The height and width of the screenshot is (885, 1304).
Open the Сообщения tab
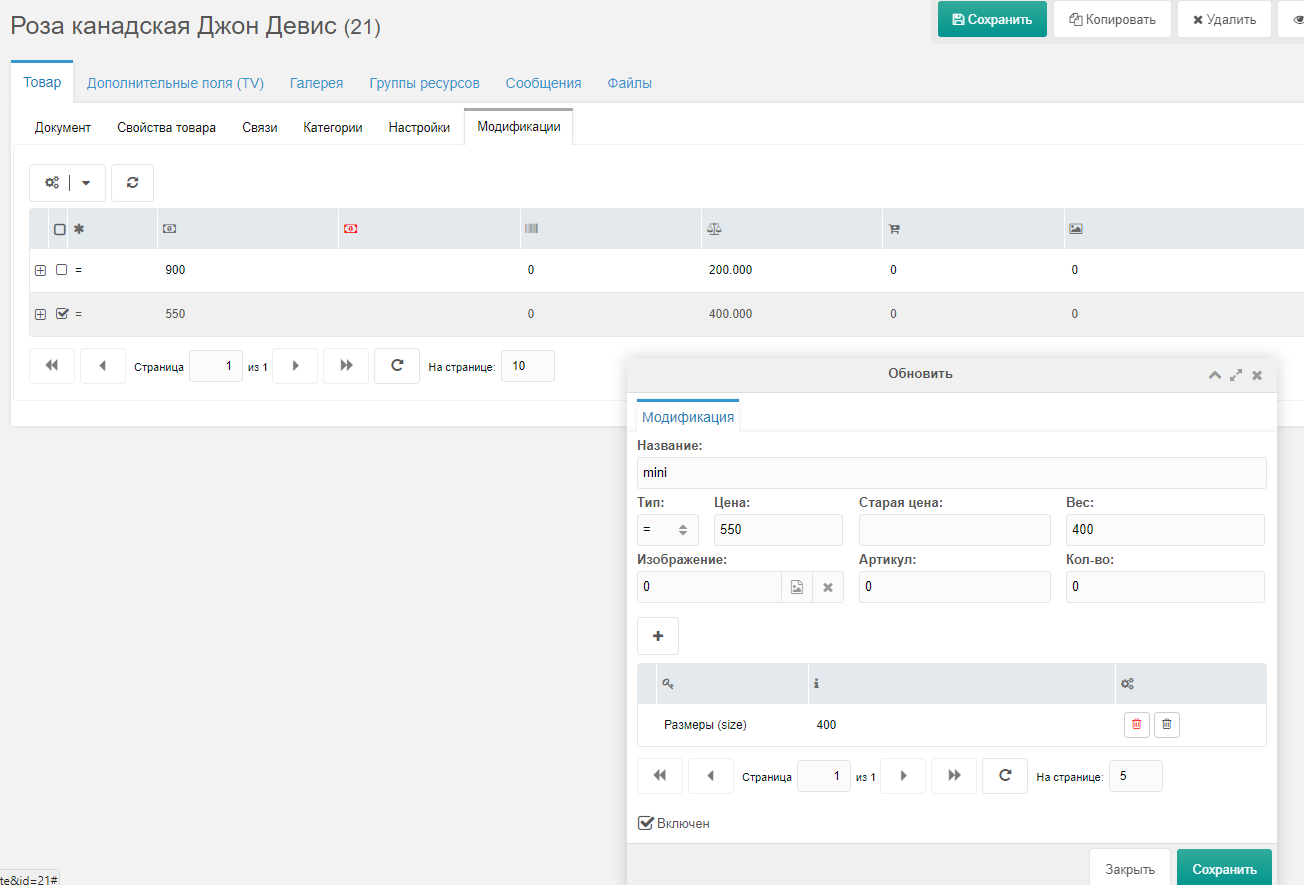[543, 83]
